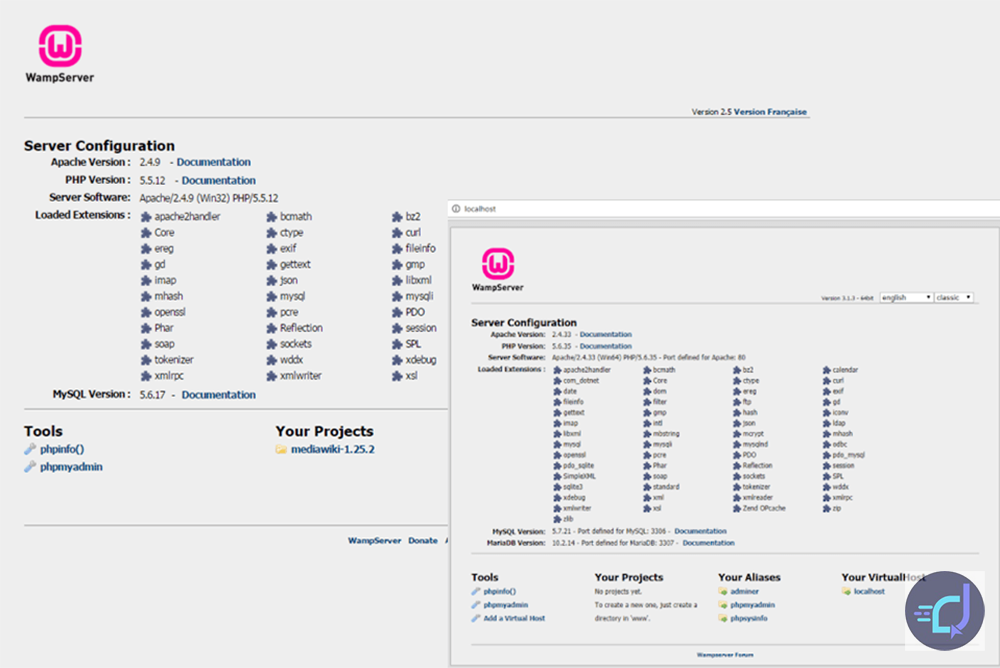1000x668 pixels.
Task: Open the MySQL 5.7.21 Documentation link
Action: click(700, 531)
